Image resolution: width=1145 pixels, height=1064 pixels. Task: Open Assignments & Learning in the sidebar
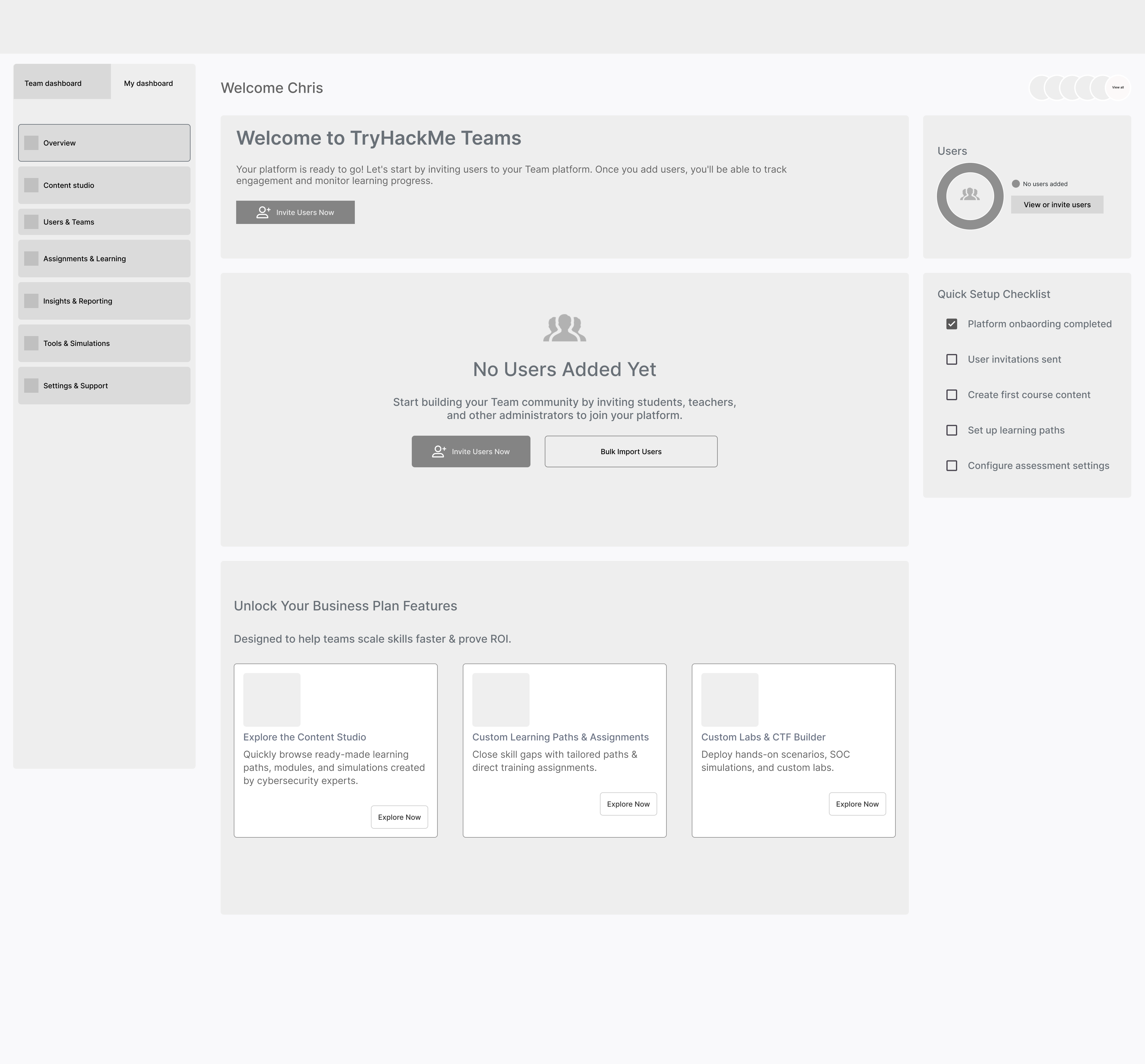[104, 259]
